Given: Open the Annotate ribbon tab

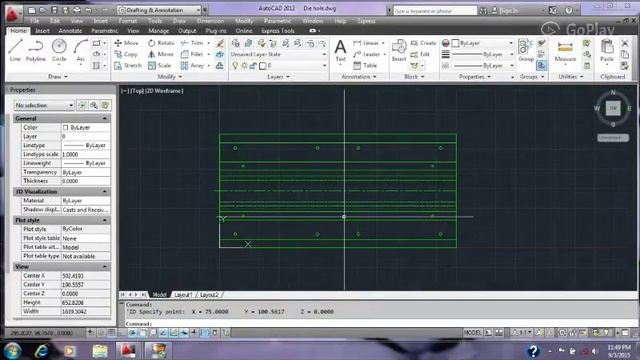Looking at the screenshot, I should pyautogui.click(x=70, y=31).
